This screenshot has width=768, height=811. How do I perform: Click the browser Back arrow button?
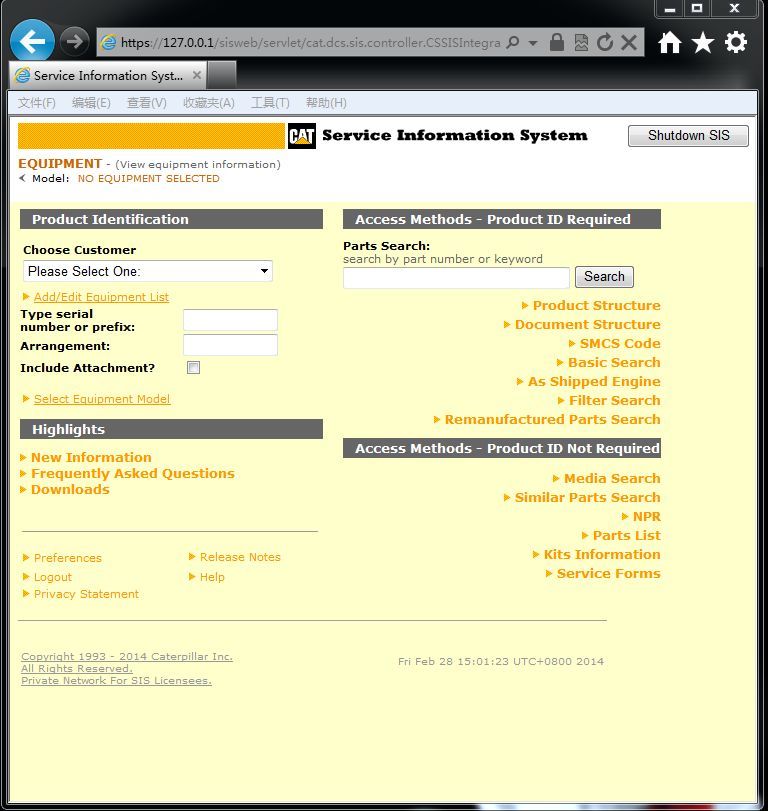pos(32,41)
